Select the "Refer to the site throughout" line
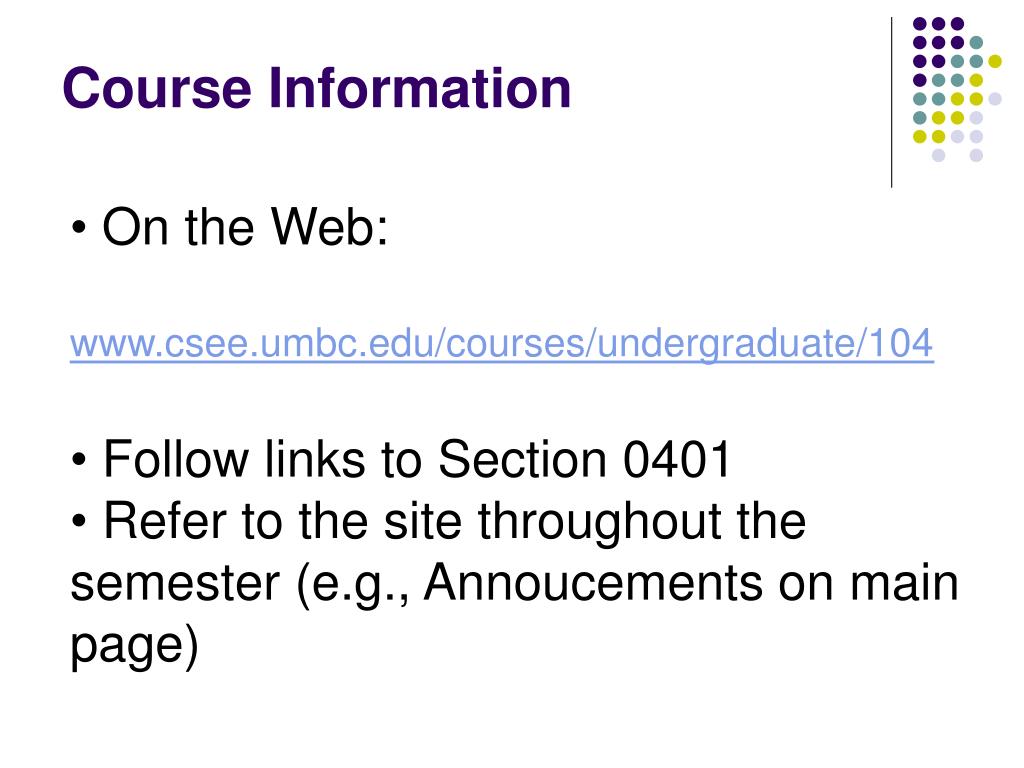 455,522
